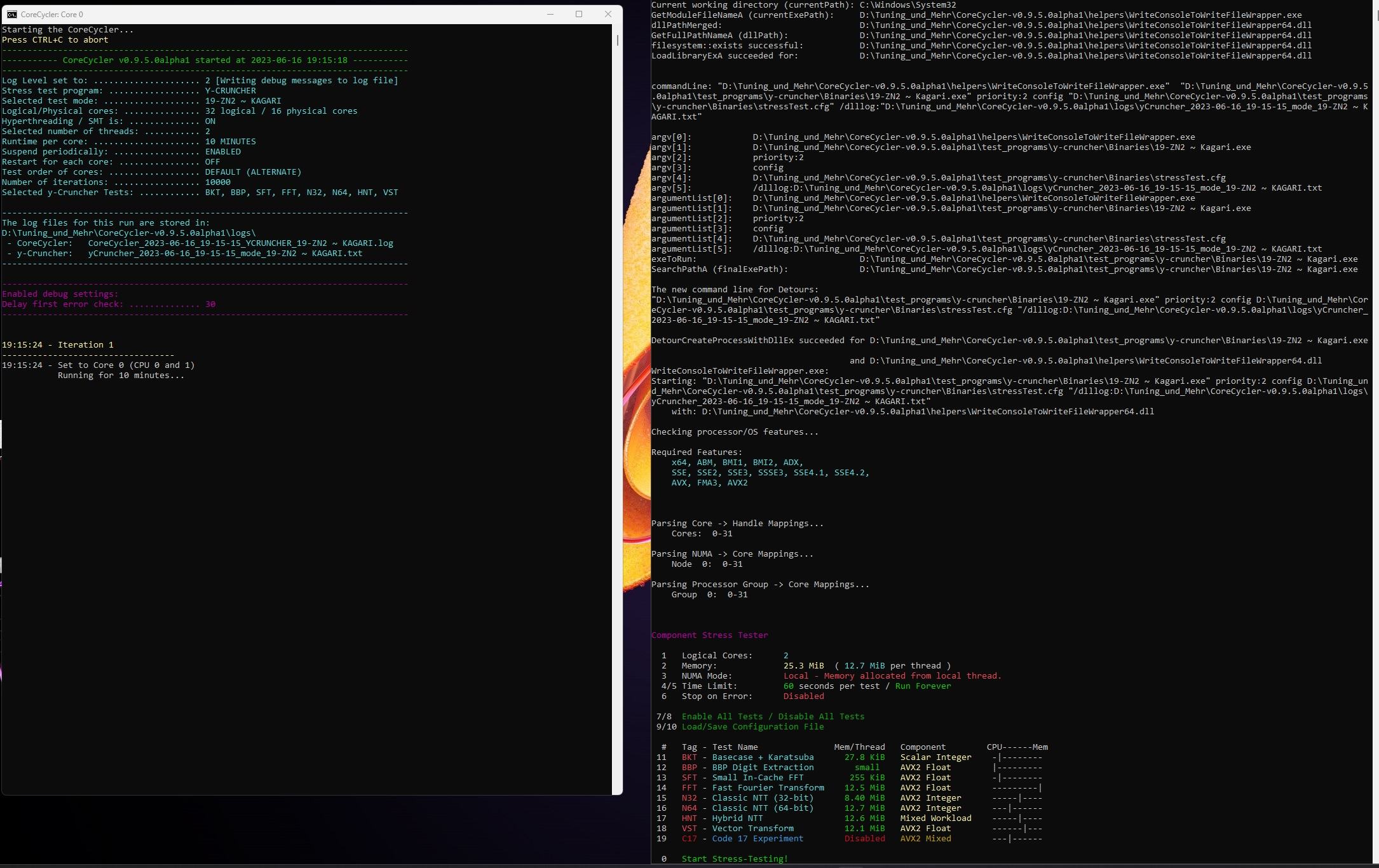Click the CoreCycler console vertical scrollbar thumb

click(618, 40)
